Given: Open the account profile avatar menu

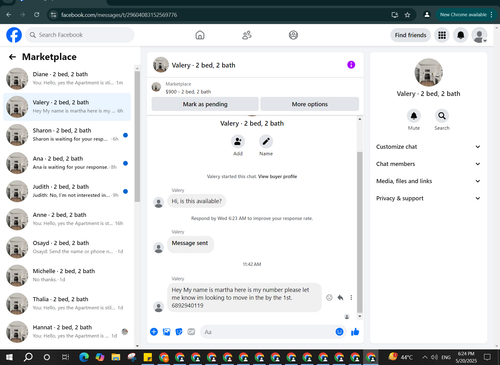Looking at the screenshot, I should coord(479,35).
